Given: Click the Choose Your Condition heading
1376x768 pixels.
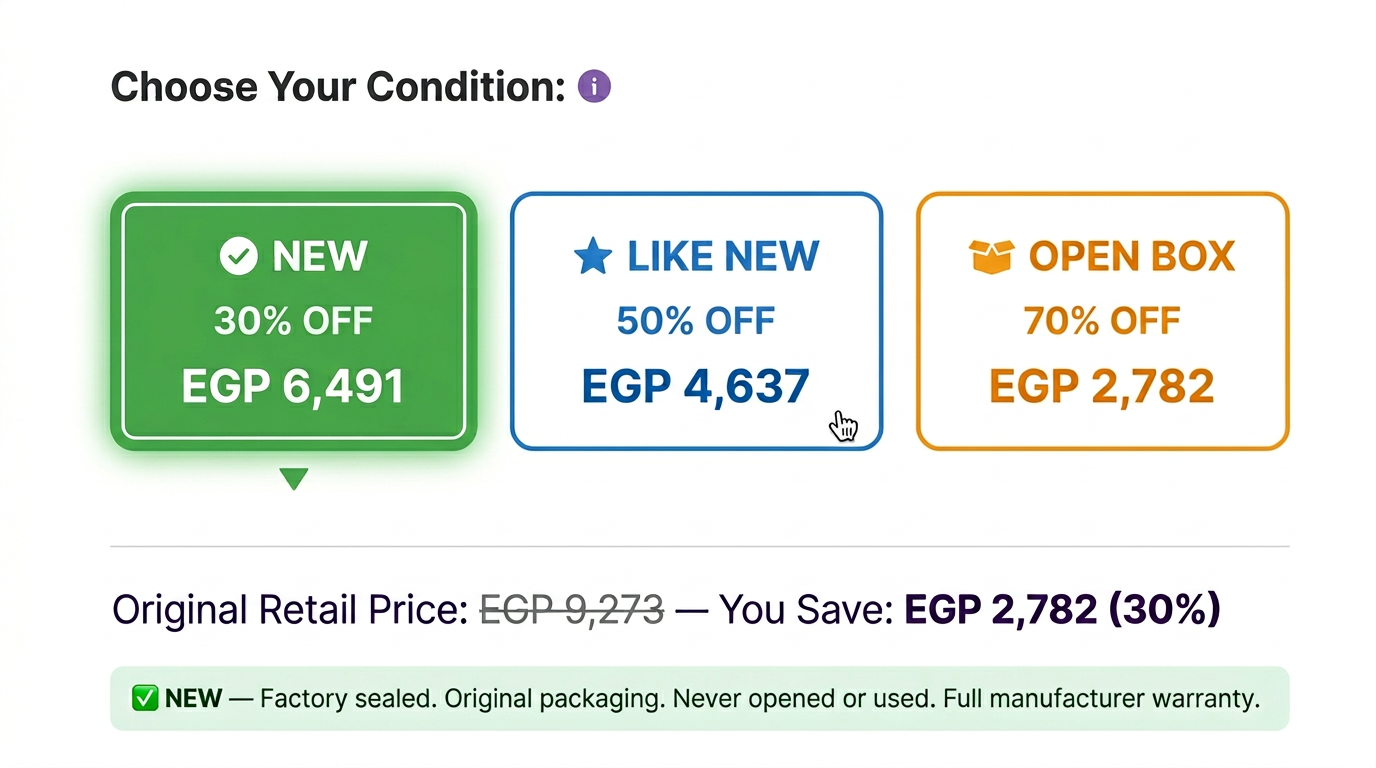Looking at the screenshot, I should 339,87.
